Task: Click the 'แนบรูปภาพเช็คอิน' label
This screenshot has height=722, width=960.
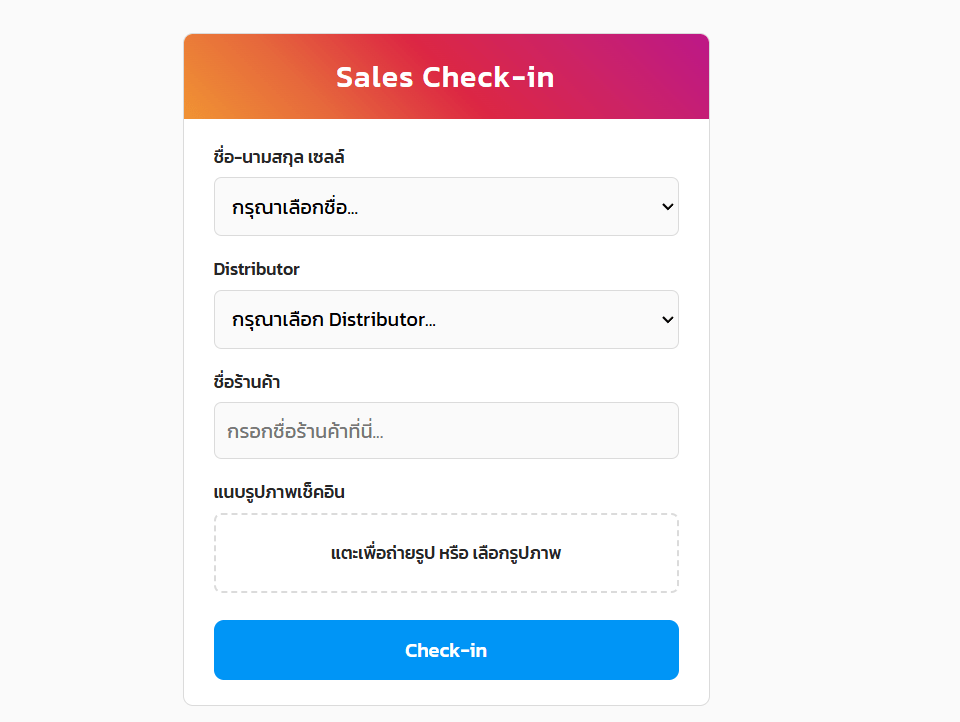Action: pos(280,492)
